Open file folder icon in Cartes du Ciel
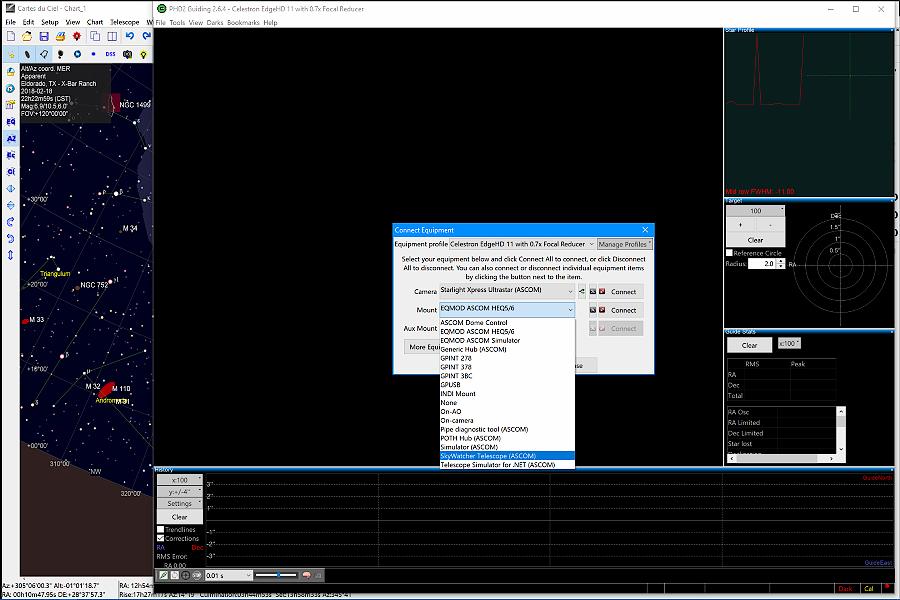This screenshot has width=900, height=600. tap(27, 36)
